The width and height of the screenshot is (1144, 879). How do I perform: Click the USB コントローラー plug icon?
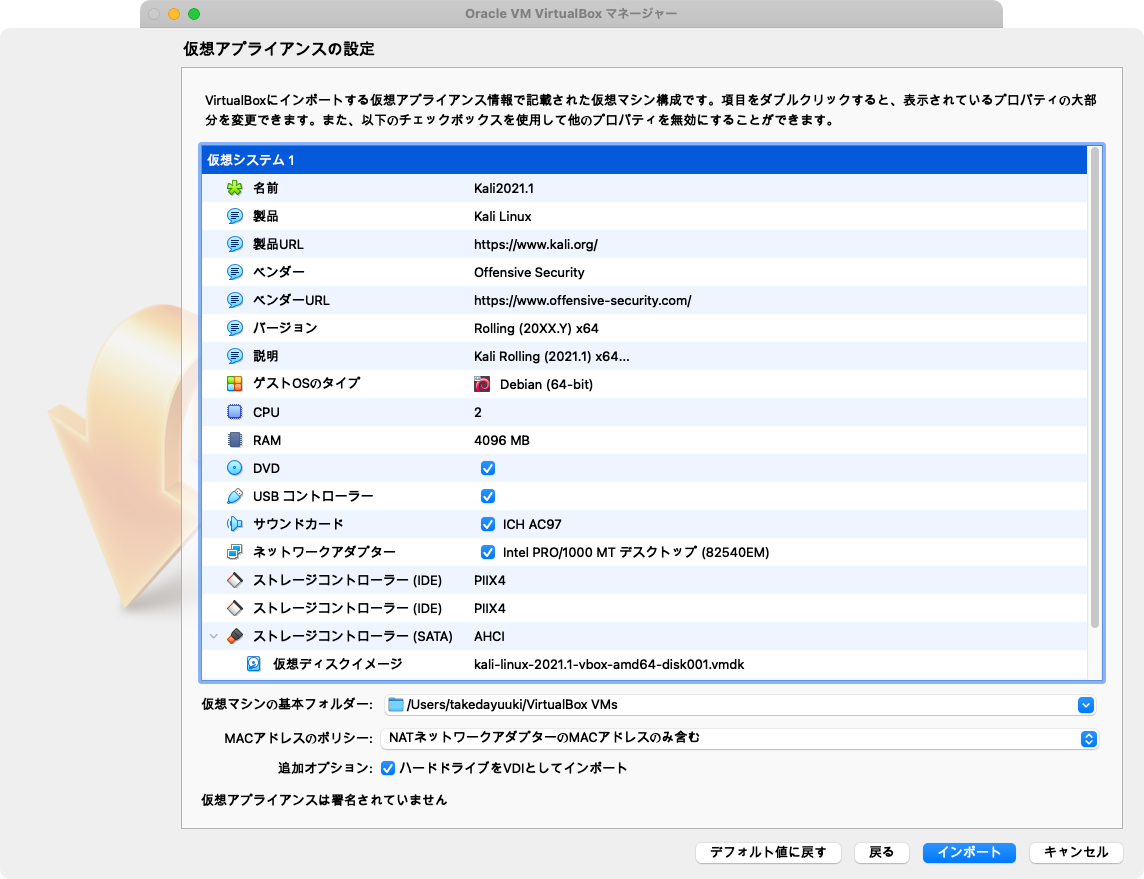point(234,496)
